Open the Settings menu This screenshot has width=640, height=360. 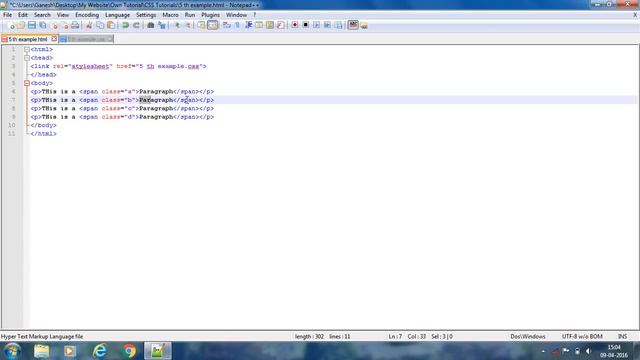[146, 15]
